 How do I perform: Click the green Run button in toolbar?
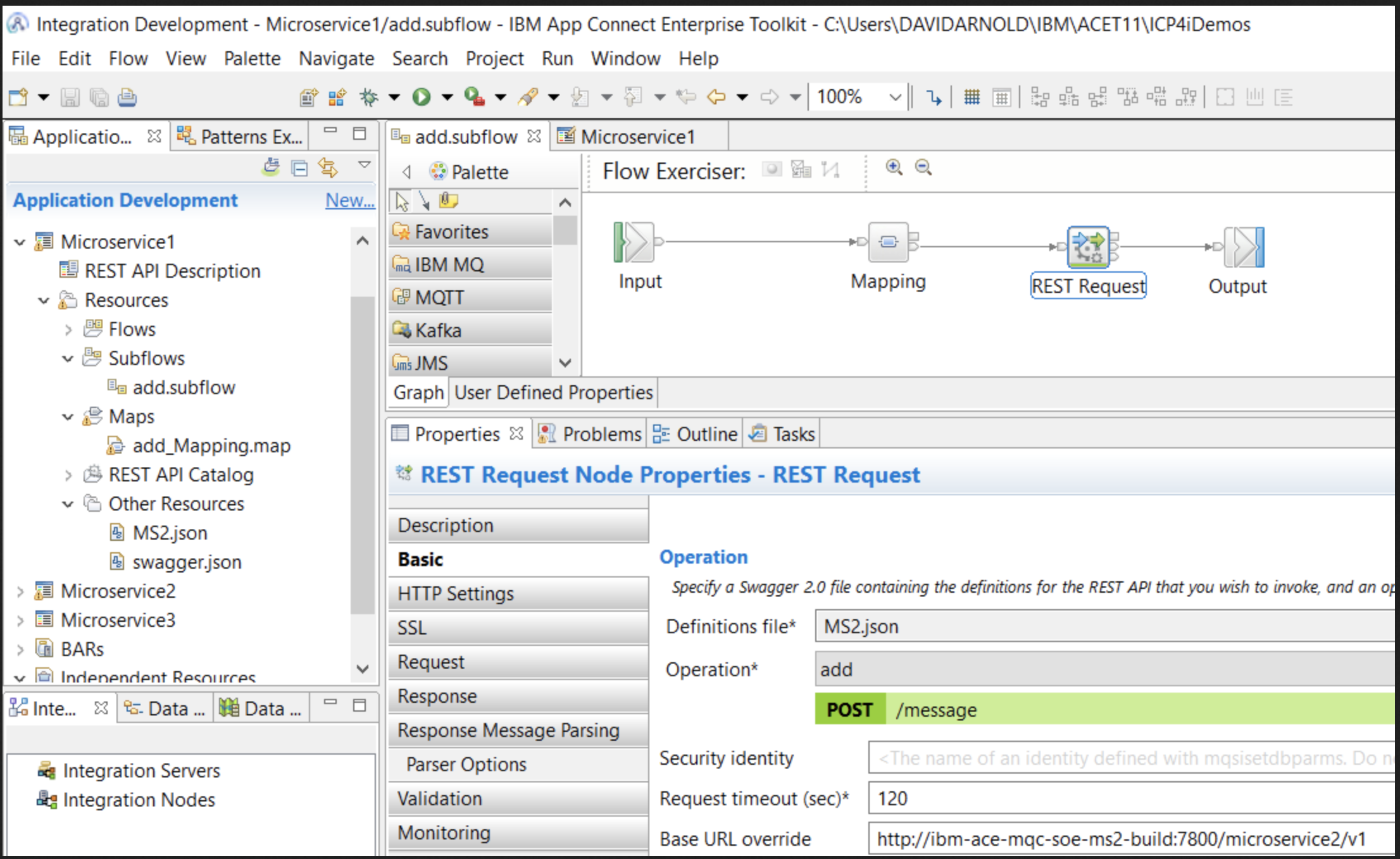(x=421, y=97)
